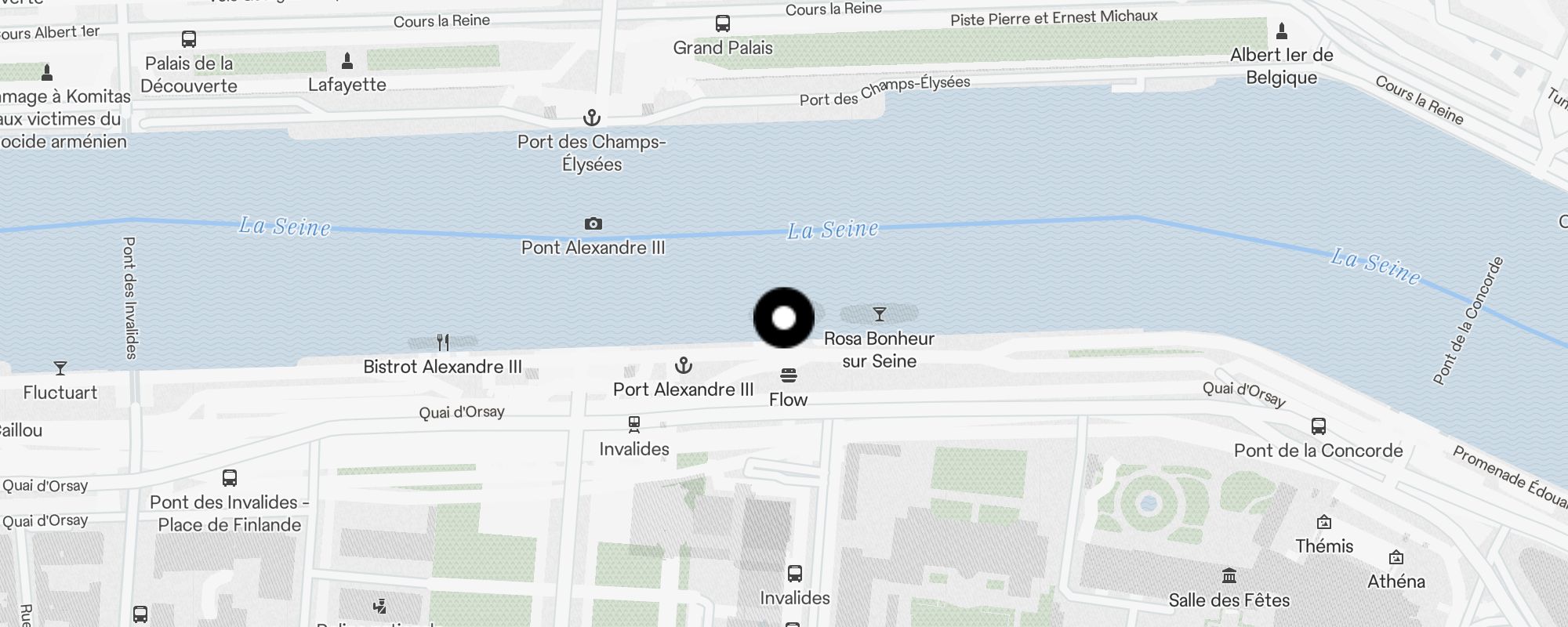
Task: Click the Lafayette monument icon
Action: coord(347,60)
